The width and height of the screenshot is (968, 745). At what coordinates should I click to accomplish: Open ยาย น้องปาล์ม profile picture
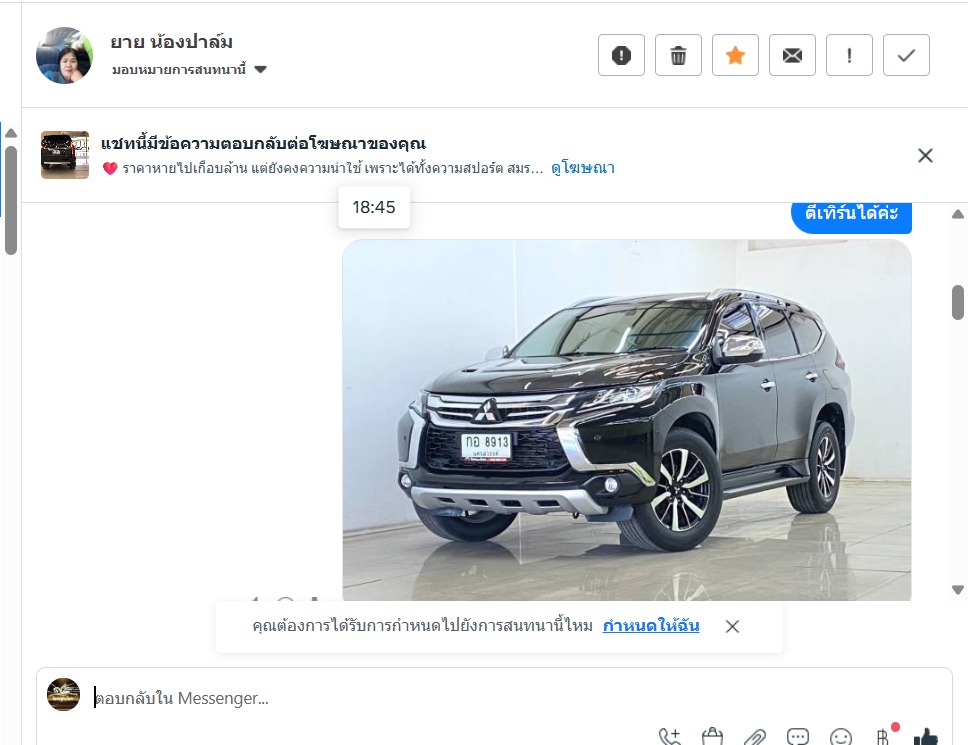(64, 56)
